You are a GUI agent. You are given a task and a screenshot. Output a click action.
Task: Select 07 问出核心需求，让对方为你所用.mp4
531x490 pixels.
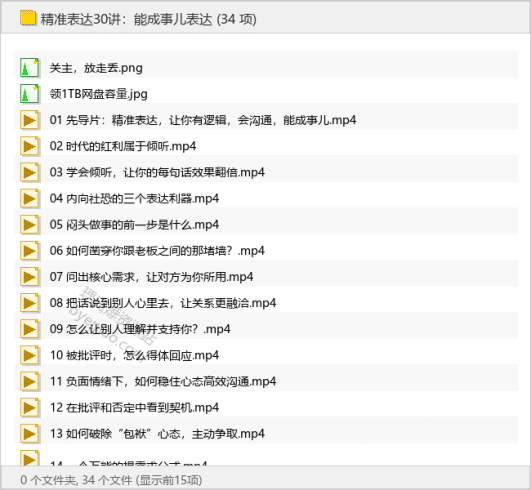pos(151,277)
